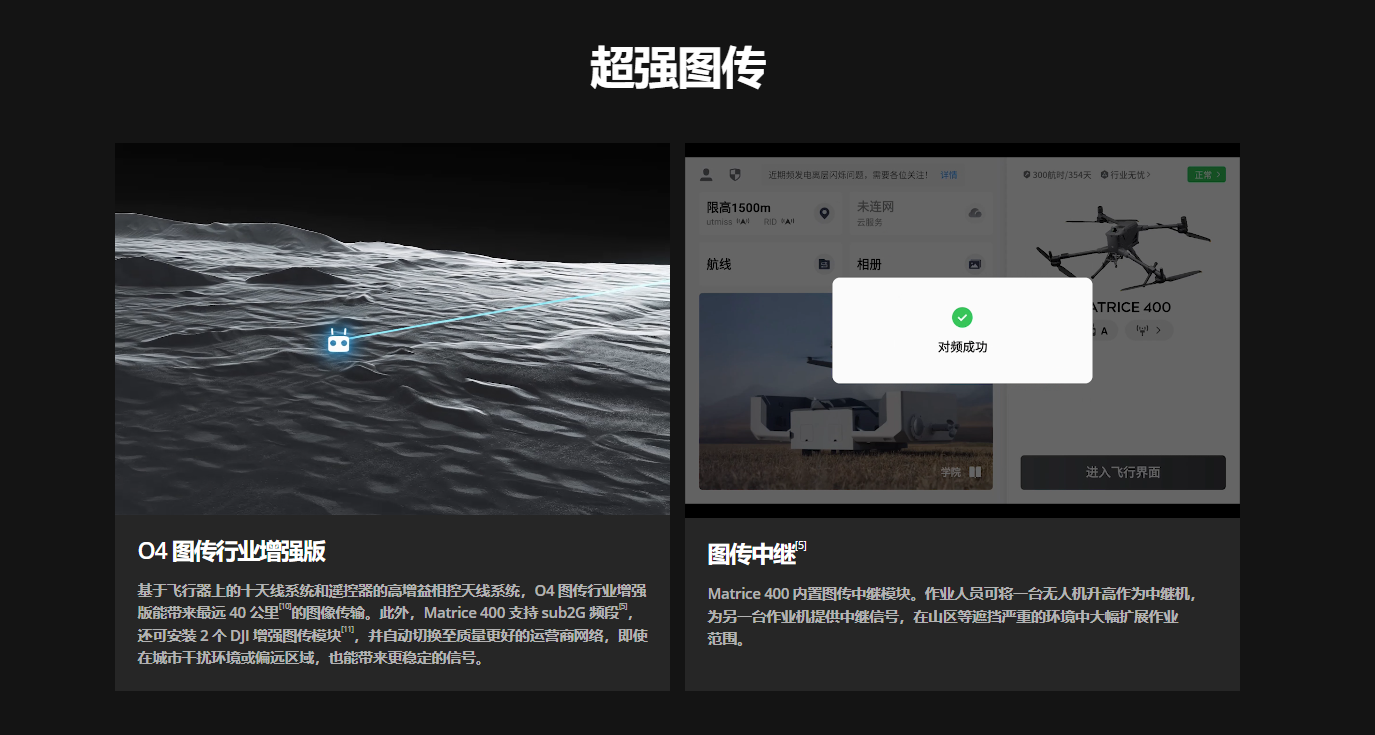Expand the antenna settings via its right chevron
This screenshot has height=735, width=1375.
pyautogui.click(x=1158, y=330)
